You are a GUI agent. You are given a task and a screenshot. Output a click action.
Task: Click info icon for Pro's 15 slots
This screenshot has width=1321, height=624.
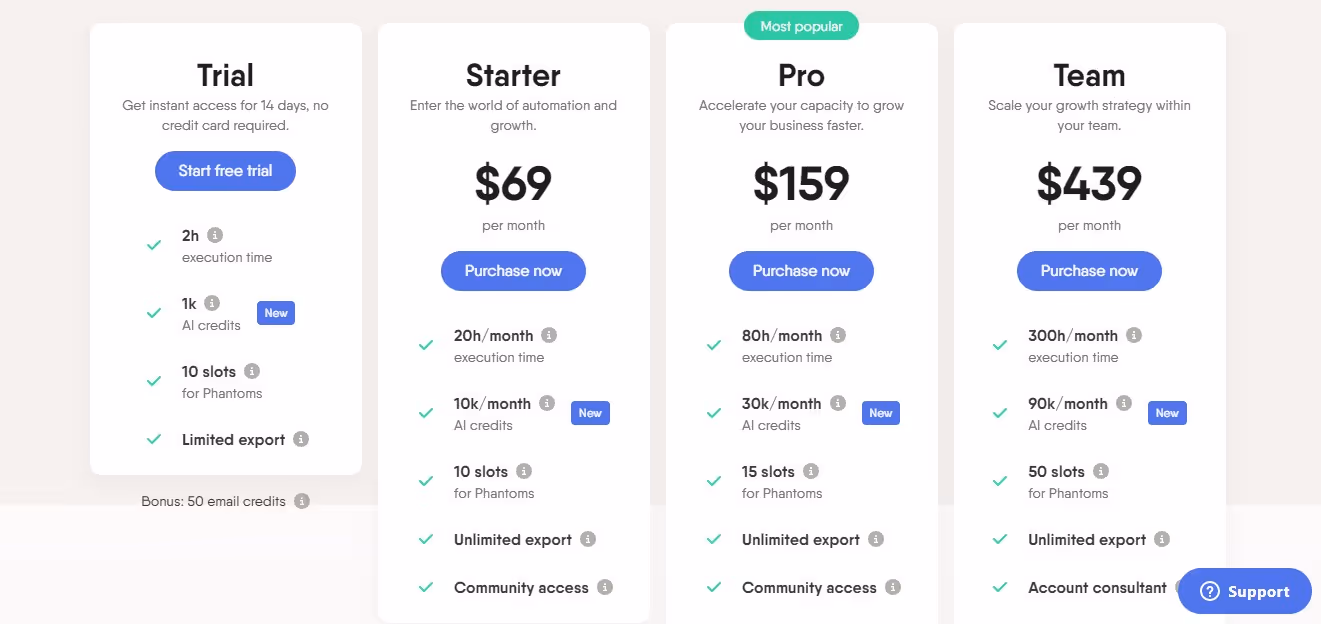pyautogui.click(x=810, y=471)
